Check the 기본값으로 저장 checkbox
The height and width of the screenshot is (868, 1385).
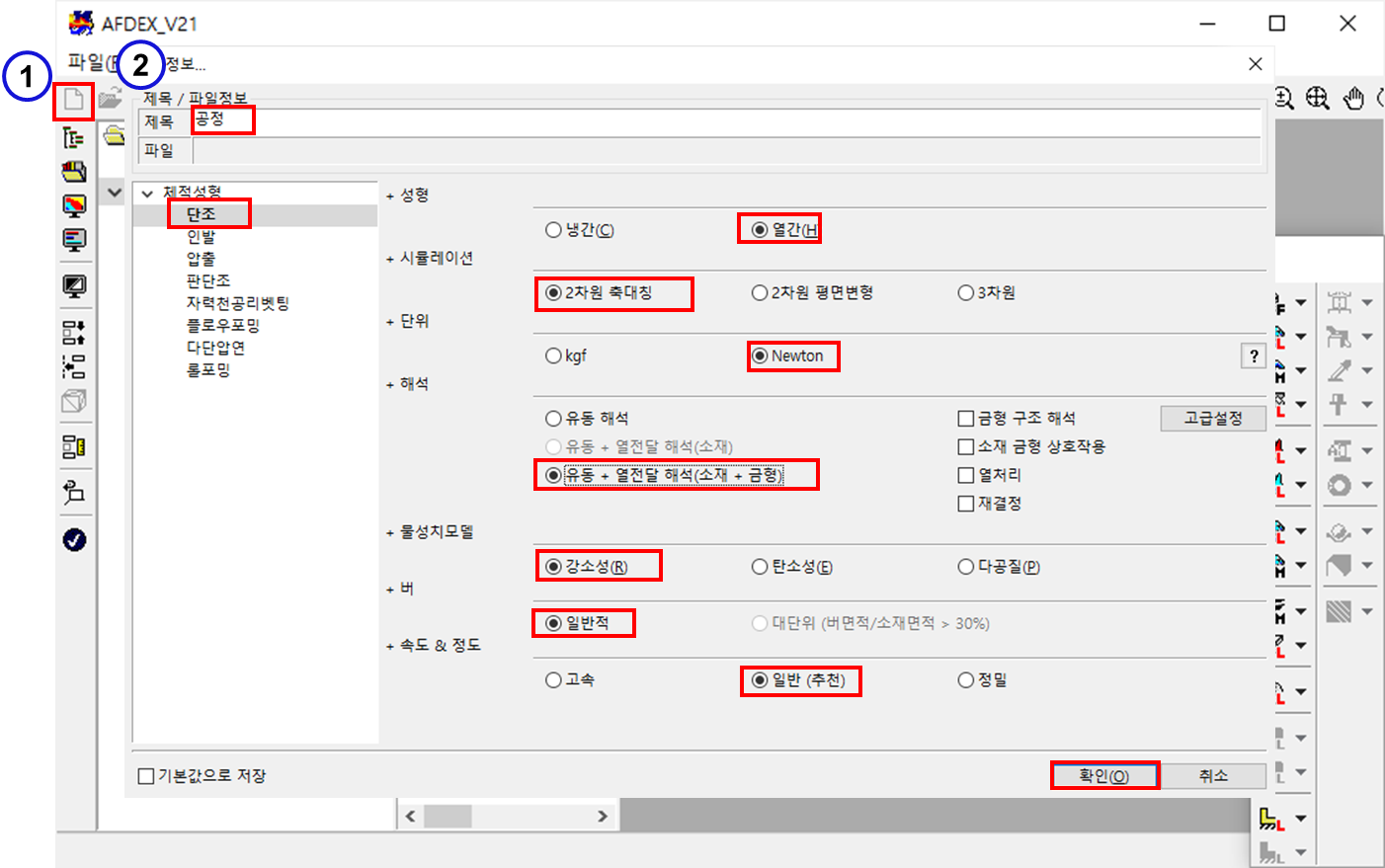tap(146, 776)
